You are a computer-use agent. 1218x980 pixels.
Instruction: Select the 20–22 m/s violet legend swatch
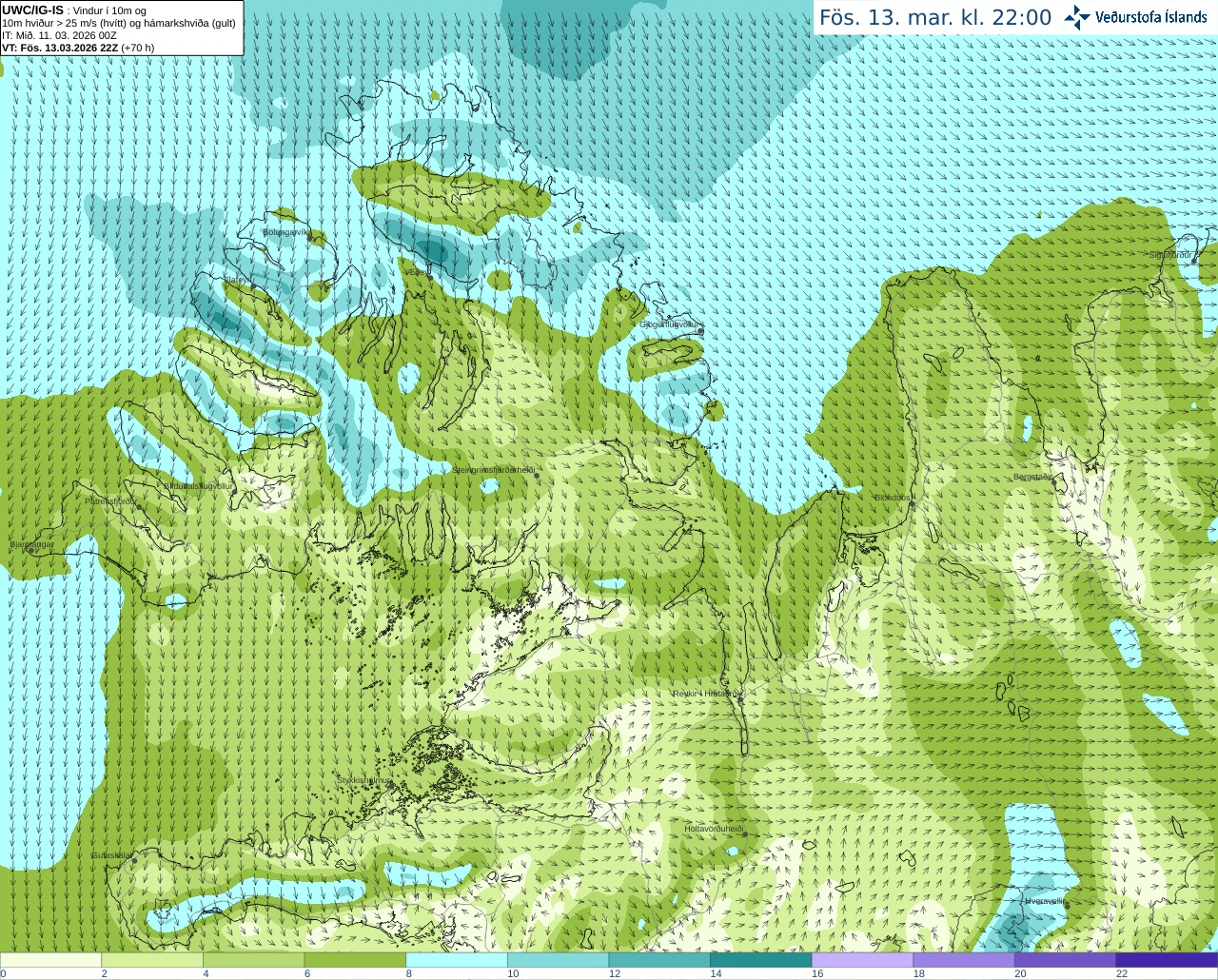1065,960
